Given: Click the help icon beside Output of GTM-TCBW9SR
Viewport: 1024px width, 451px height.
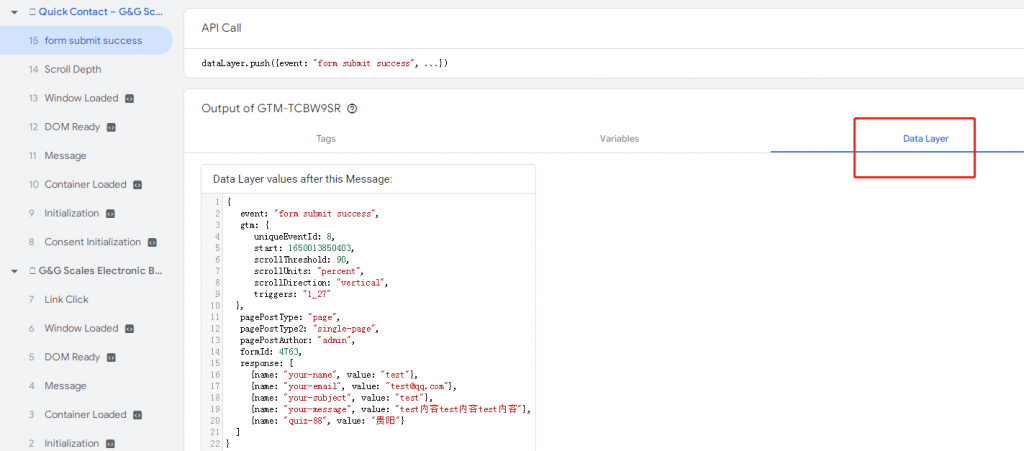Looking at the screenshot, I should (352, 109).
